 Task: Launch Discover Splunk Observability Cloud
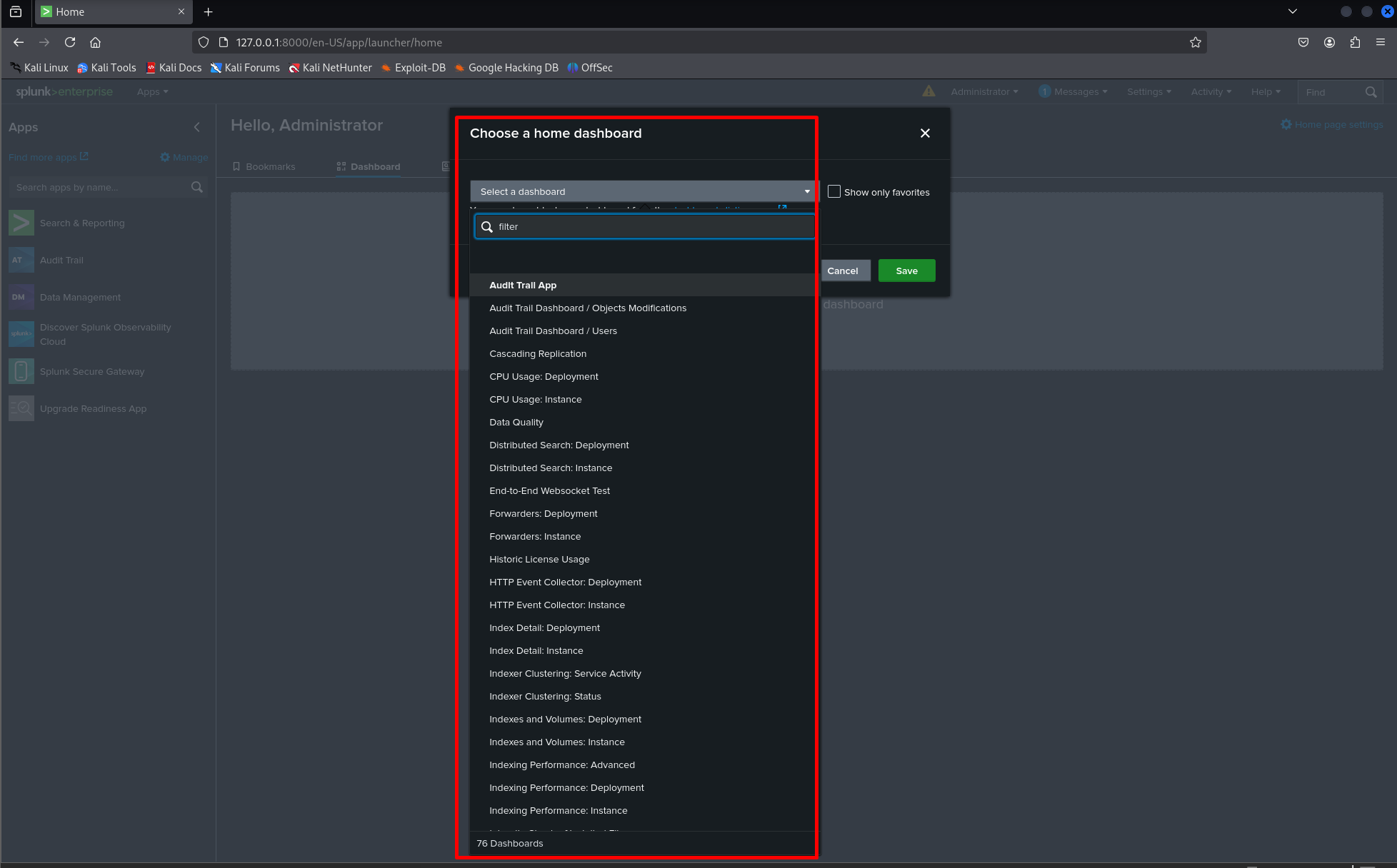[106, 334]
